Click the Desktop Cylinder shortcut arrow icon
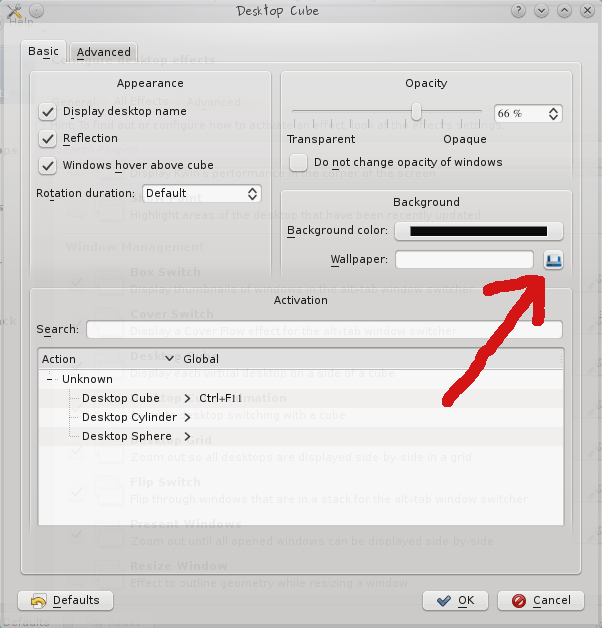The image size is (602, 628). pyautogui.click(x=187, y=417)
